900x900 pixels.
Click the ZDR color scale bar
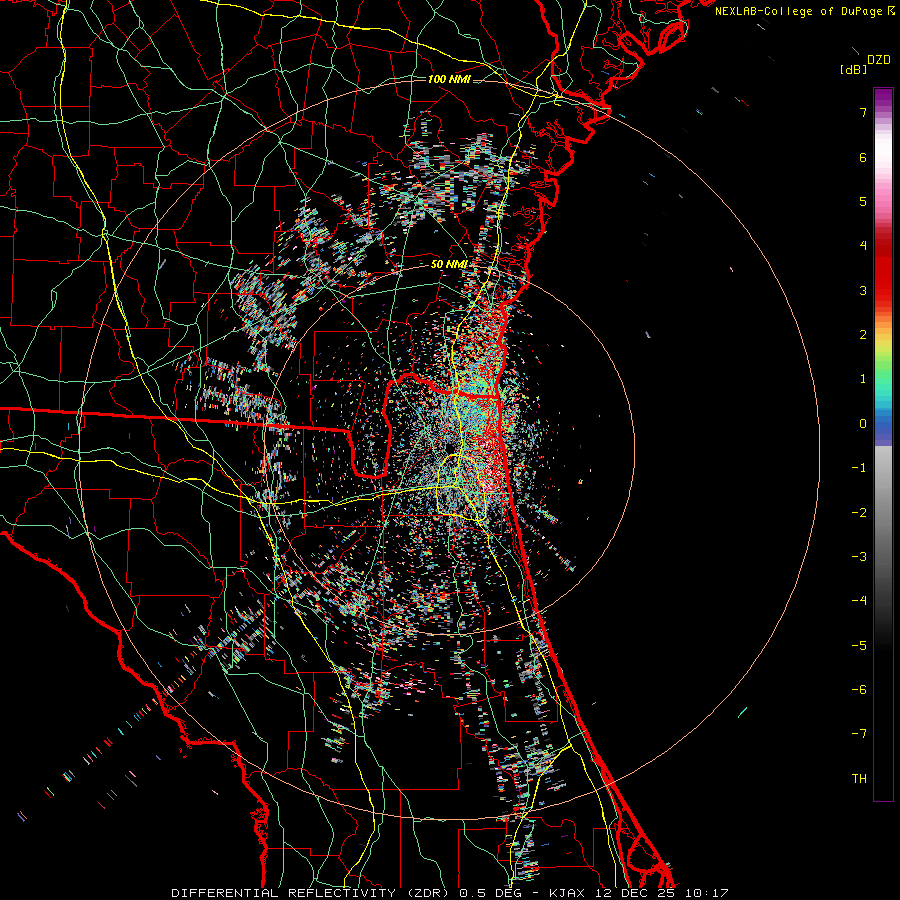click(x=883, y=444)
